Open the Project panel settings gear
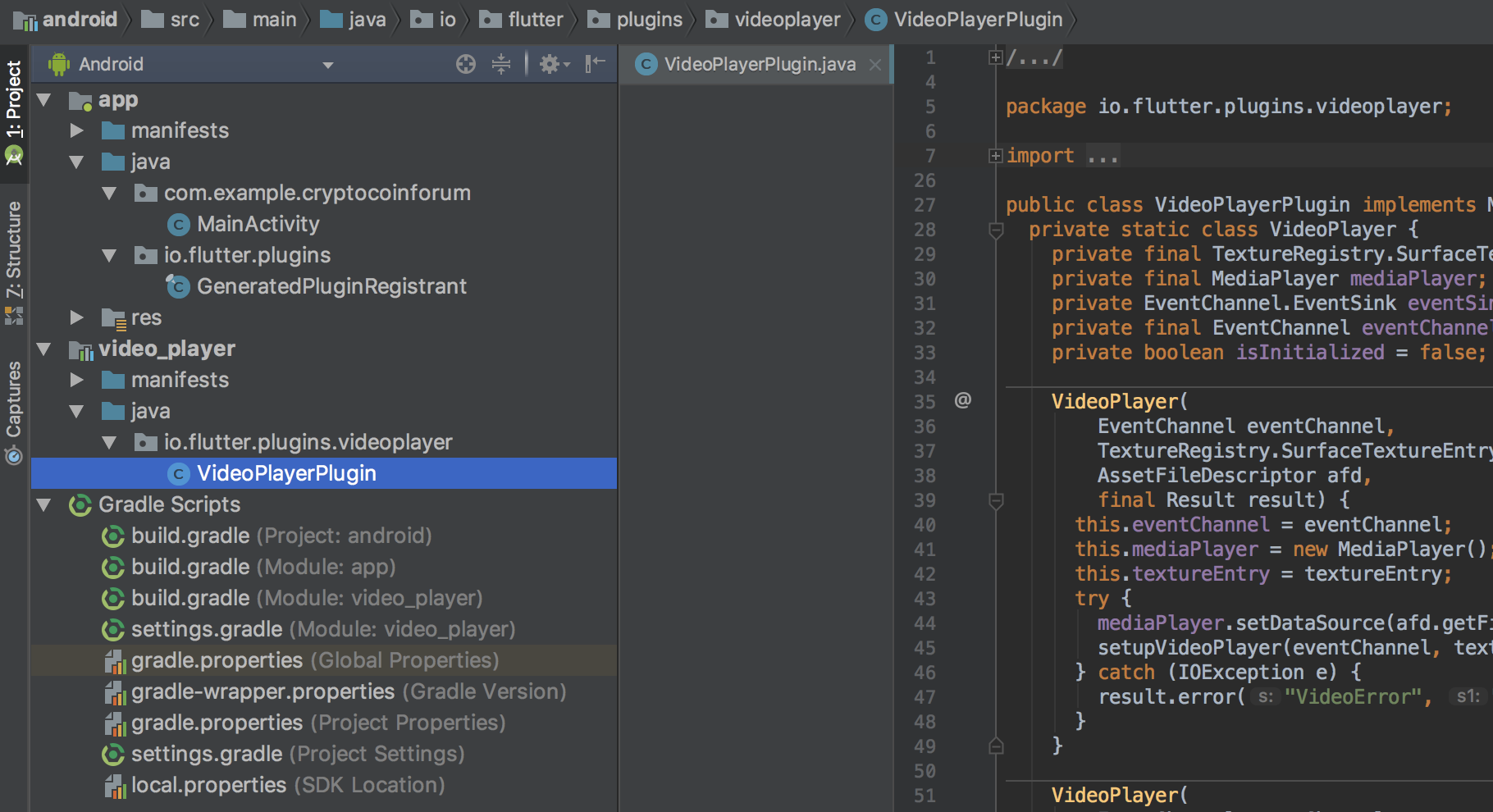1493x812 pixels. pos(550,64)
